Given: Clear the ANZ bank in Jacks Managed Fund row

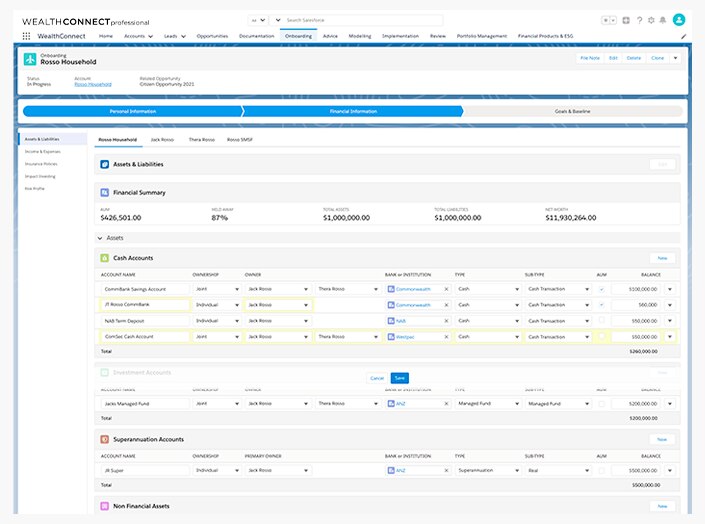Looking at the screenshot, I should 446,404.
